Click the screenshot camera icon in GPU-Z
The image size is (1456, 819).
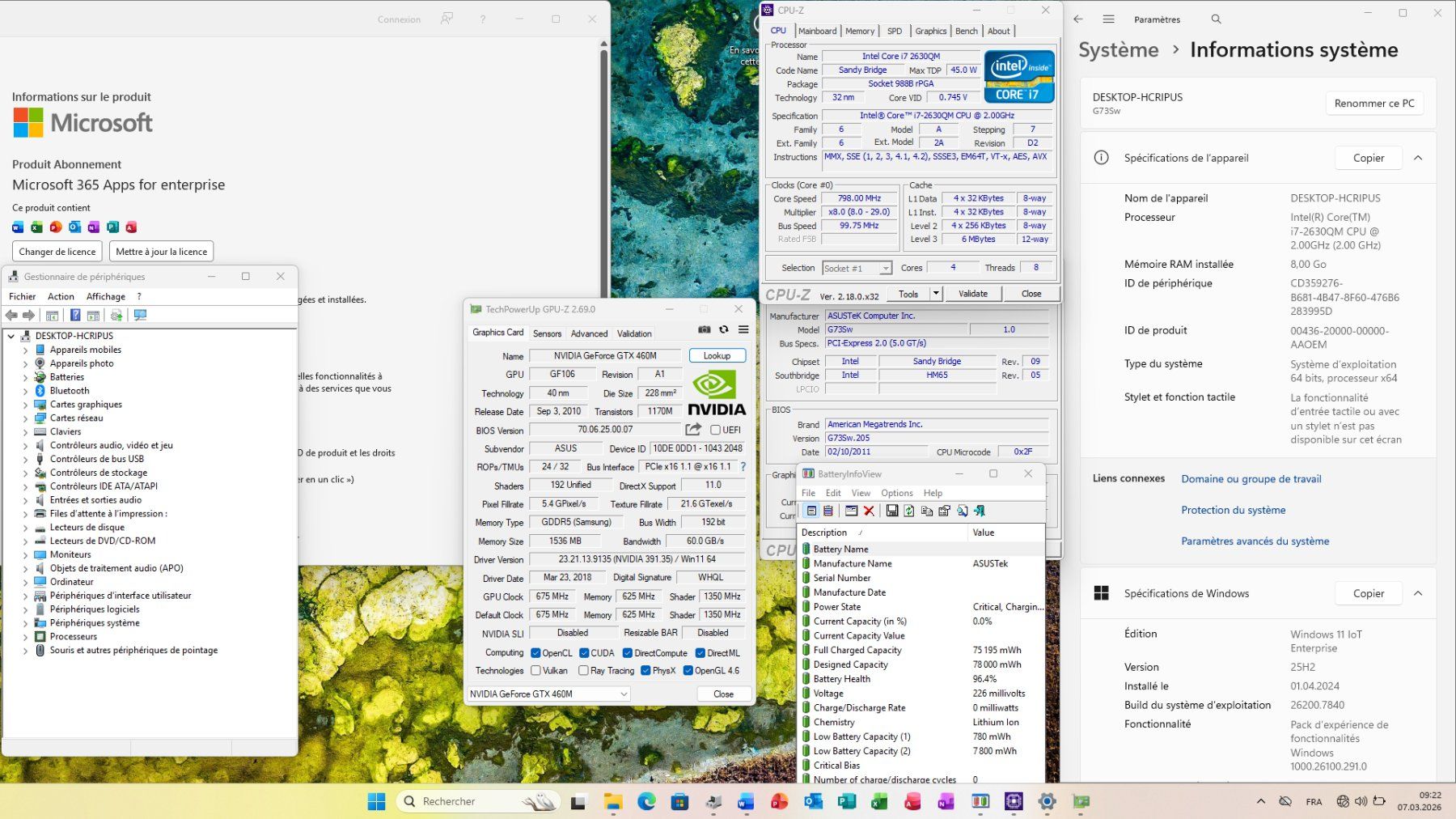[705, 329]
